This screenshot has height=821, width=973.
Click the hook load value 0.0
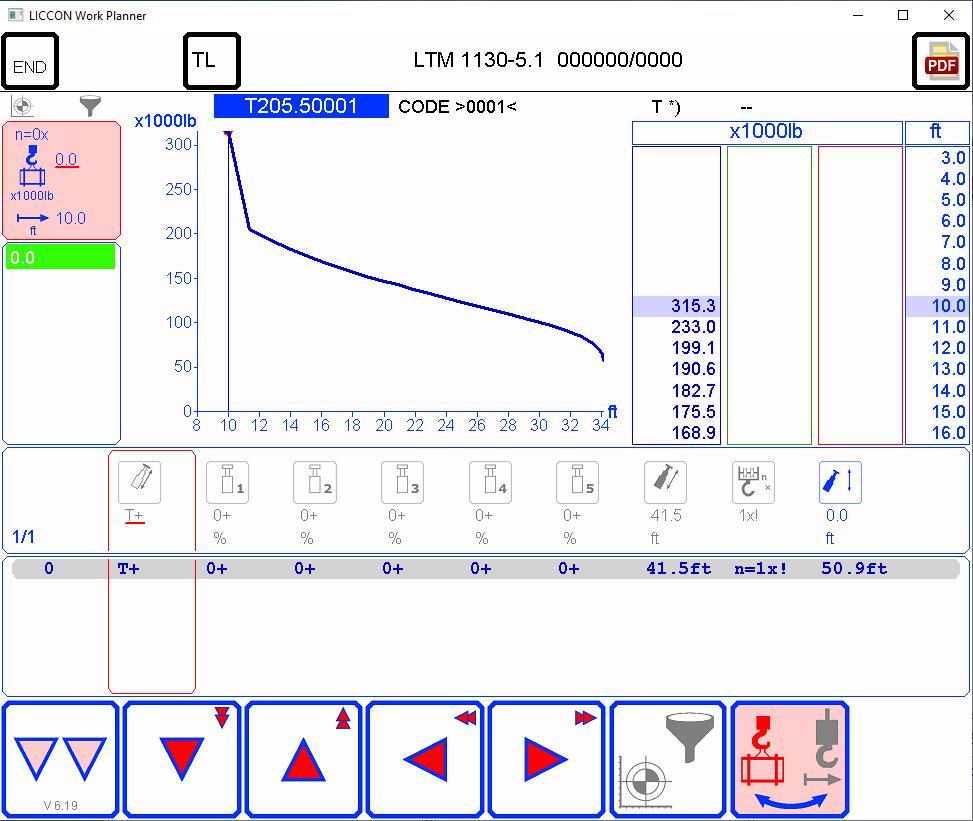66,159
